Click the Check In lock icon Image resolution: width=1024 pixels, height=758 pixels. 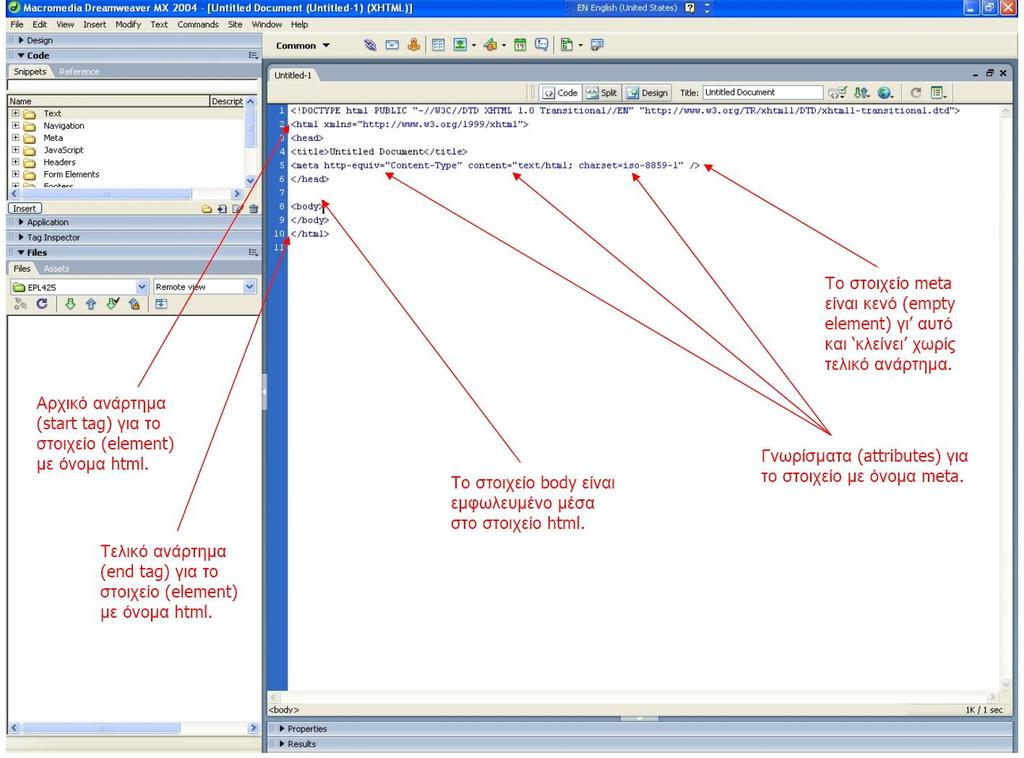[x=134, y=304]
